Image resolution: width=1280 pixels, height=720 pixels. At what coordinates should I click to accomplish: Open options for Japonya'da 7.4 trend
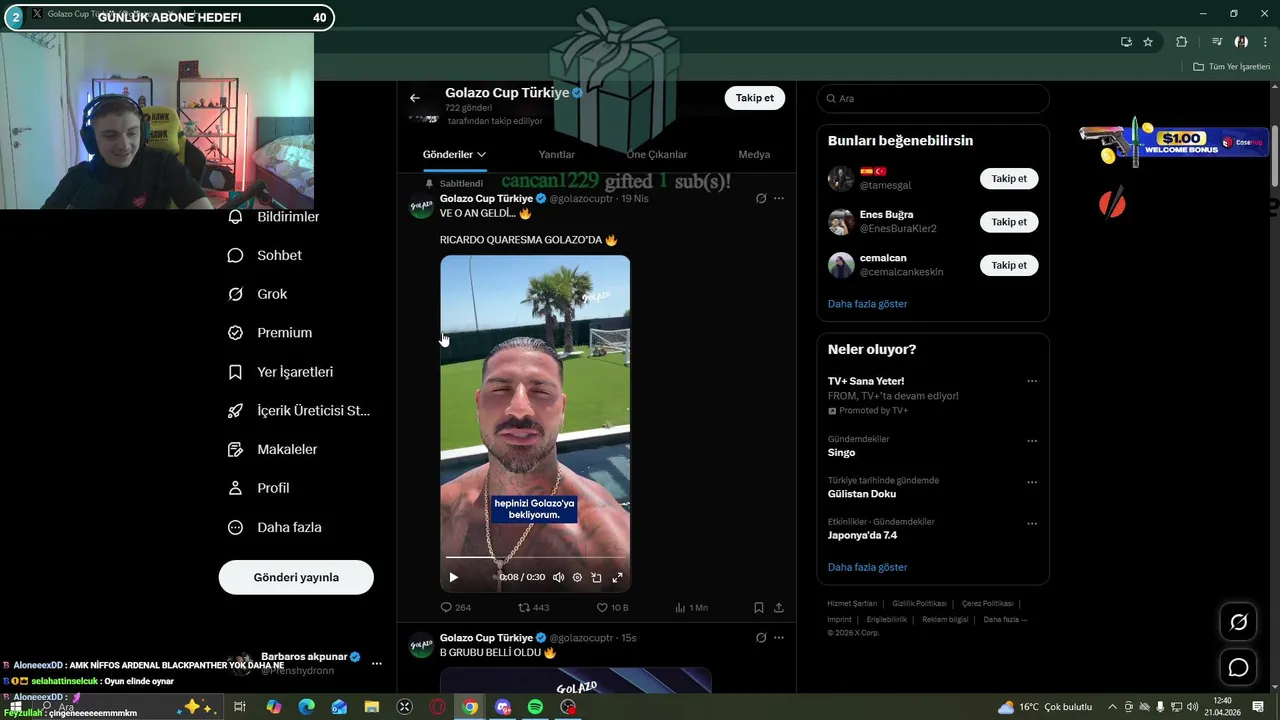pyautogui.click(x=1032, y=523)
